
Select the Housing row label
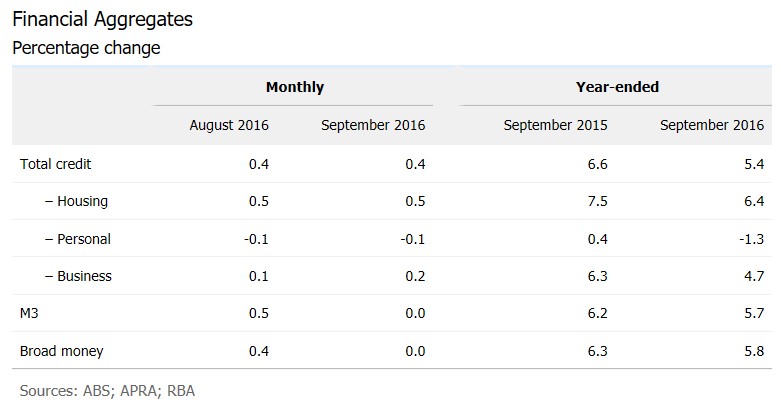coord(76,201)
